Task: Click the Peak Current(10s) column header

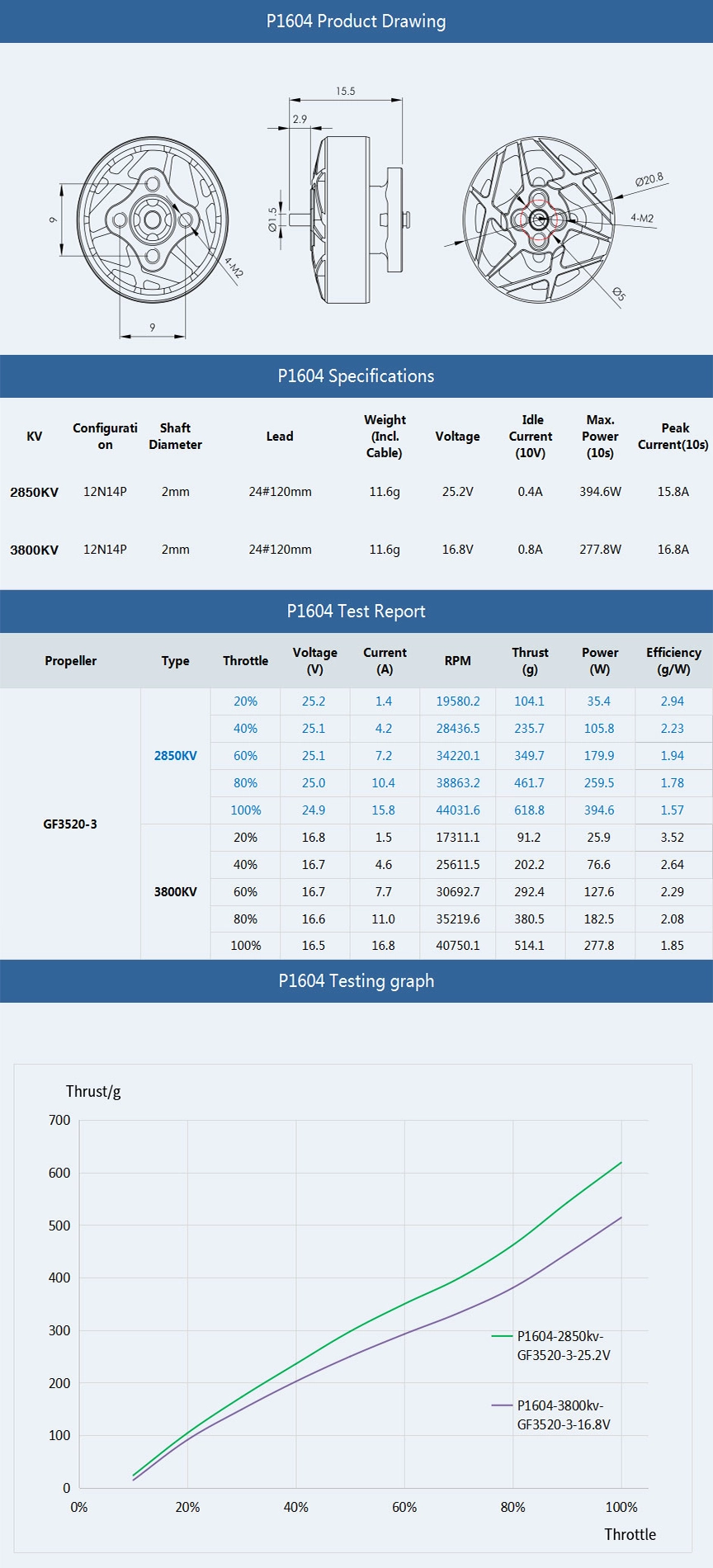Action: (673, 437)
